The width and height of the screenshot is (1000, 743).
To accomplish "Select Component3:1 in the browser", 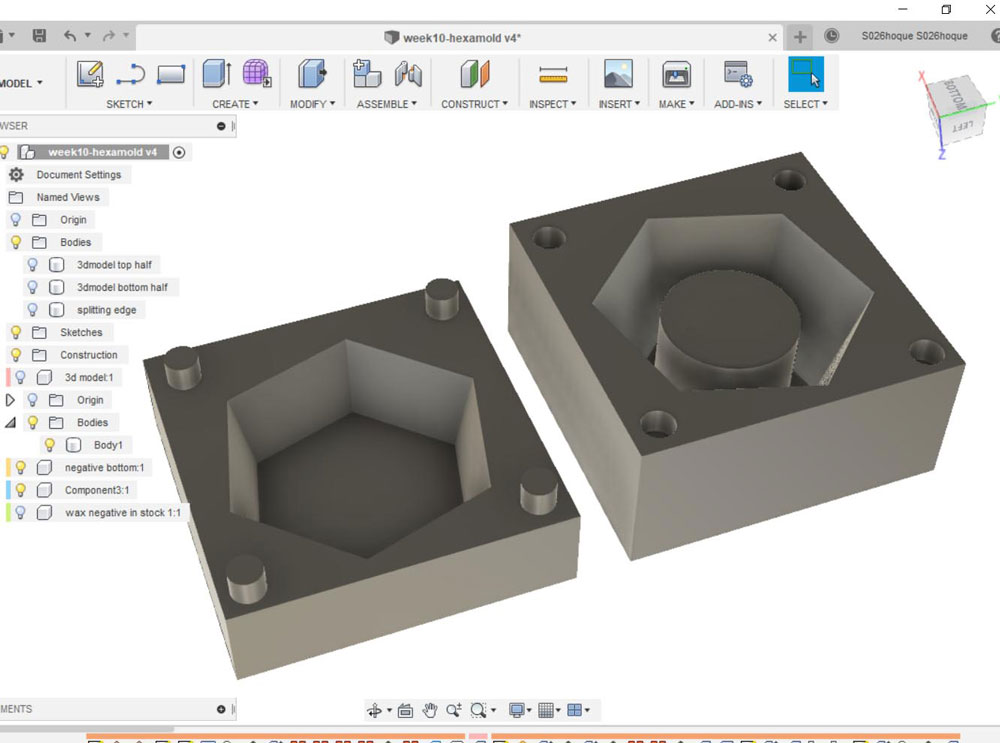I will (x=97, y=490).
